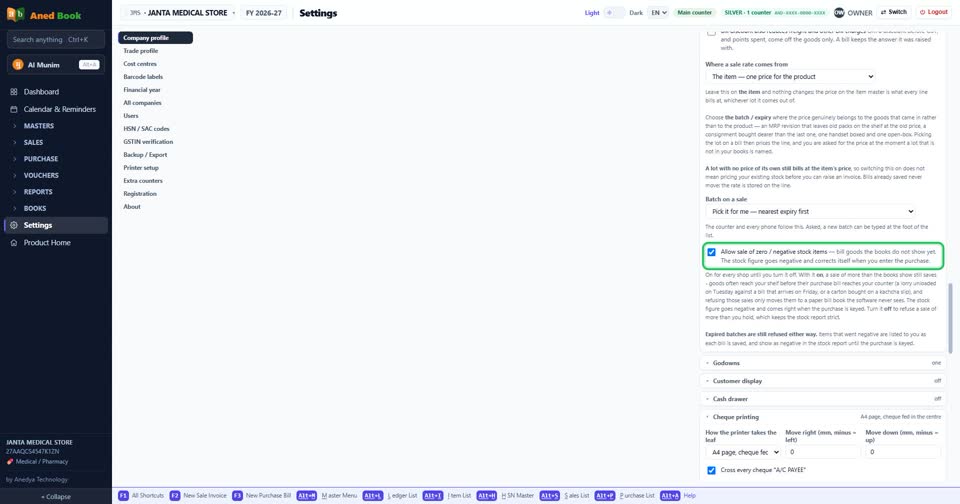Click the Aned Book logo icon
Viewport: 960px width, 504px height.
coord(15,14)
